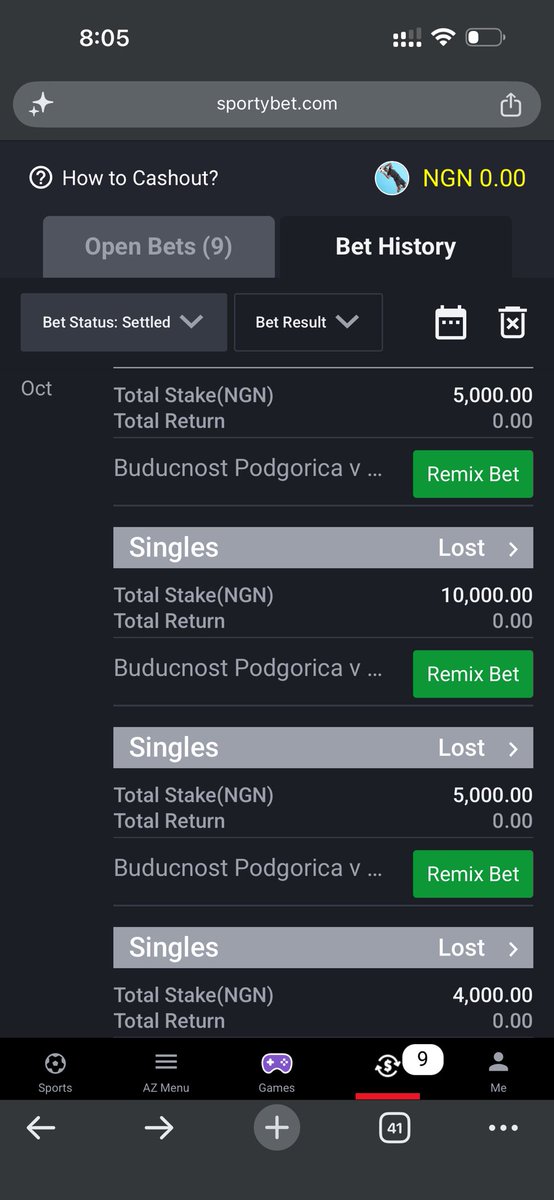Expand Singles Lost bet with 4,000.00 stake
The width and height of the screenshot is (554, 1200).
[323, 948]
